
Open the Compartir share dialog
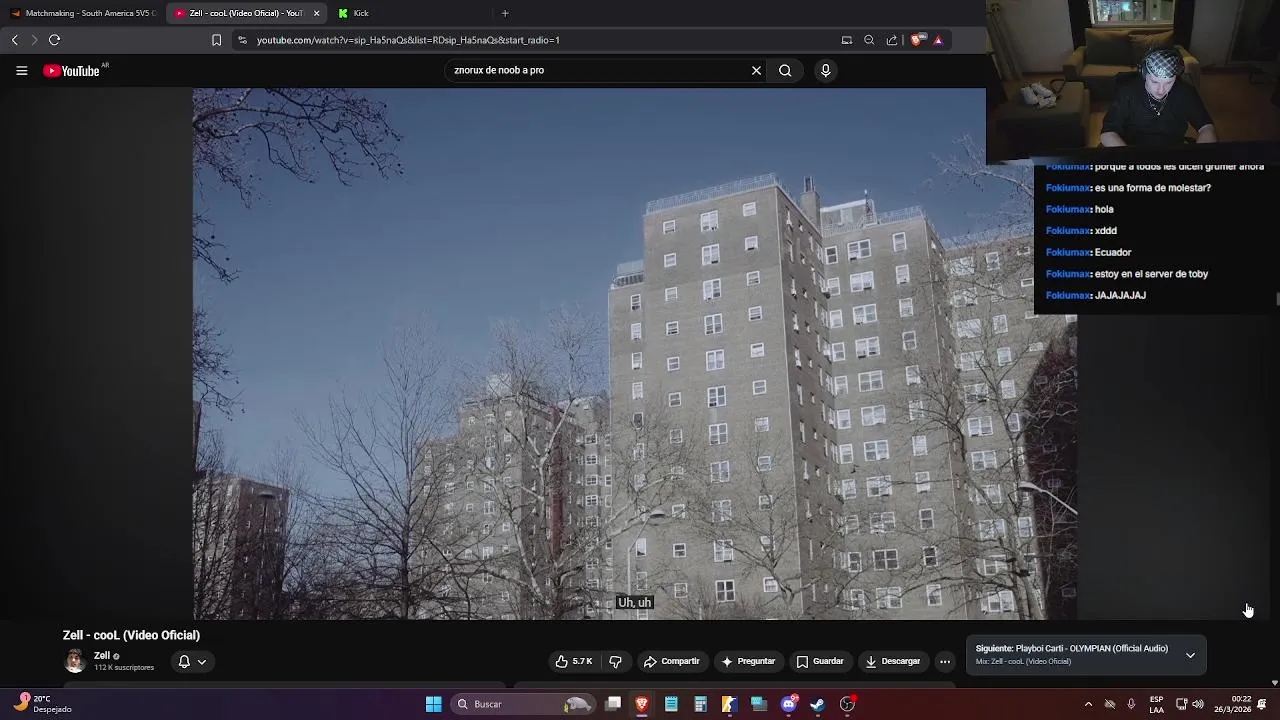click(x=671, y=661)
